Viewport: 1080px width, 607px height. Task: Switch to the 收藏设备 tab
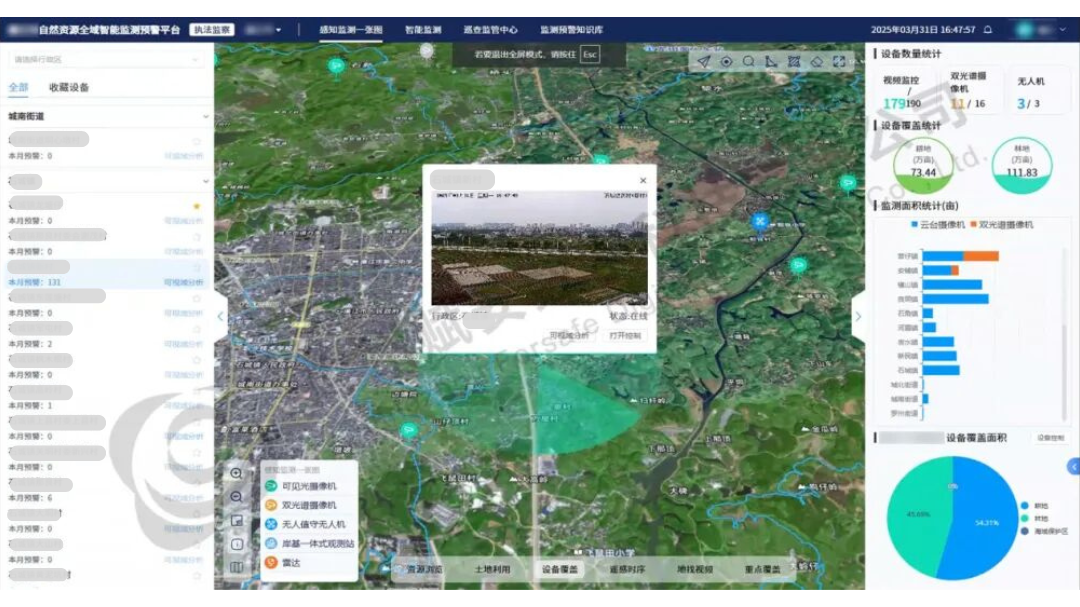coord(69,88)
